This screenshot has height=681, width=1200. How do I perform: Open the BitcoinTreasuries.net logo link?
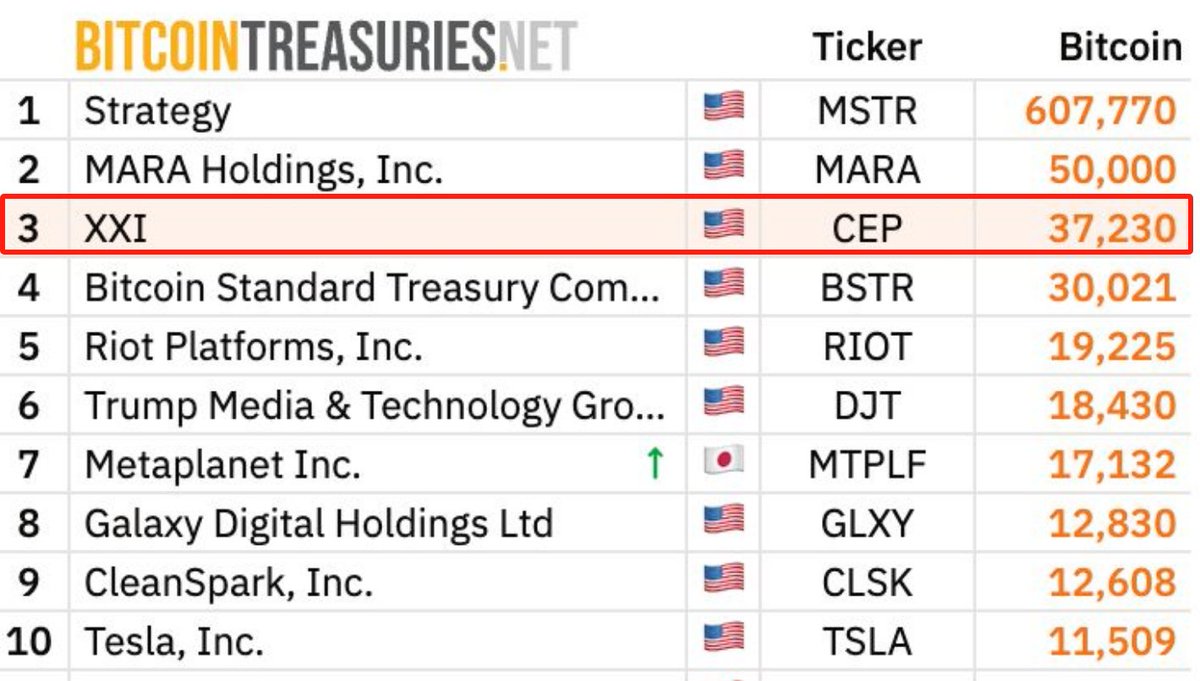pos(326,45)
